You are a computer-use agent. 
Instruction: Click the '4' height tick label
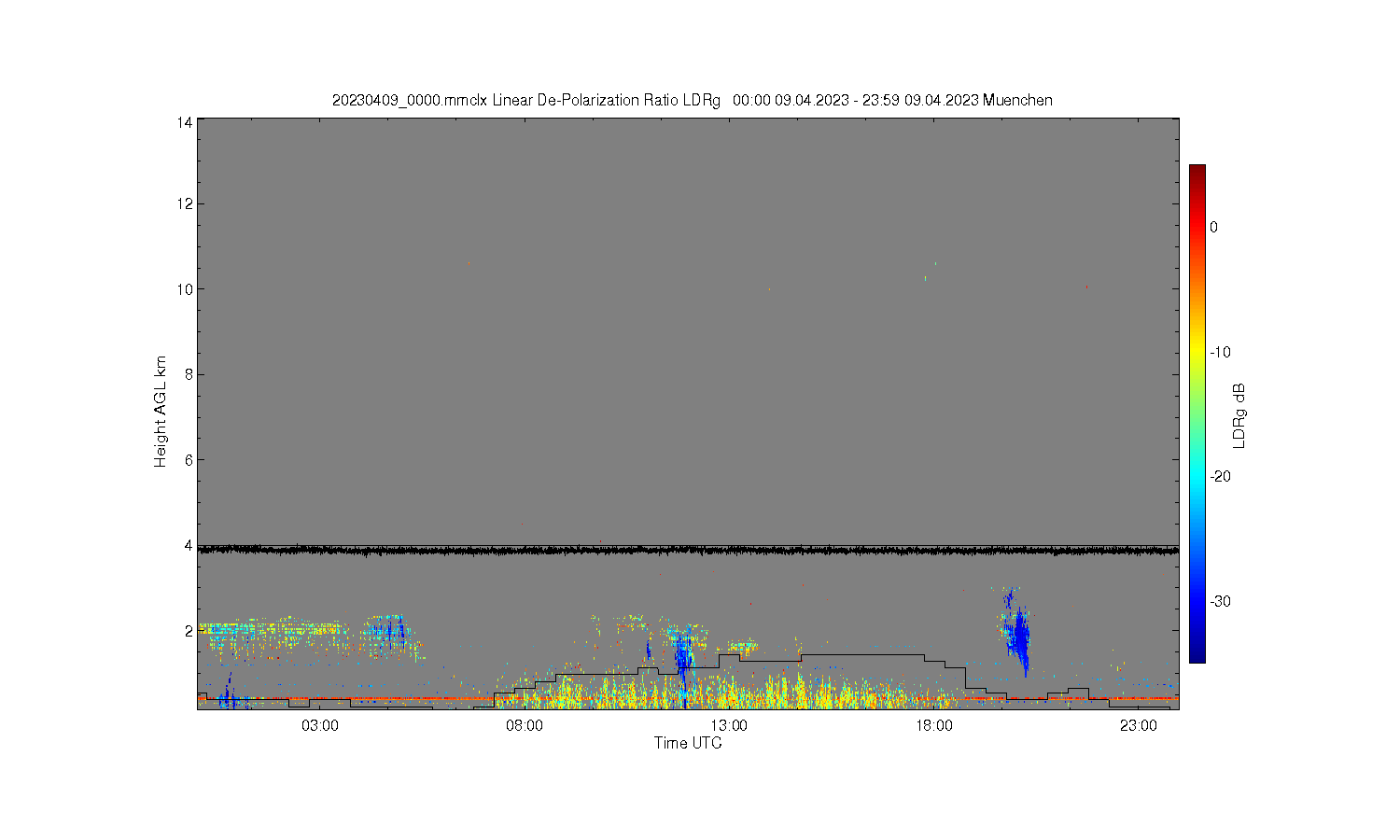189,546
